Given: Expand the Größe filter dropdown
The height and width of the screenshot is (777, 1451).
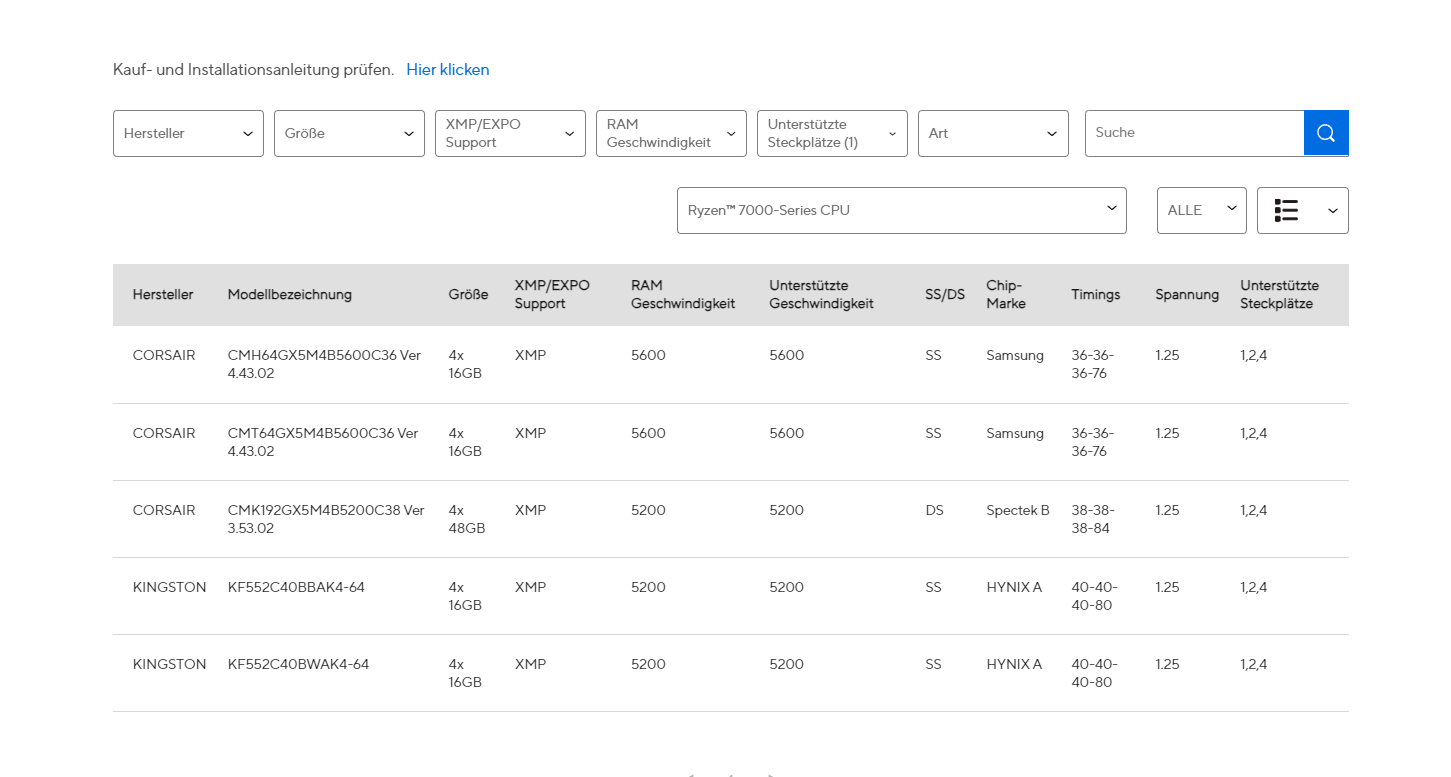Looking at the screenshot, I should click(349, 133).
